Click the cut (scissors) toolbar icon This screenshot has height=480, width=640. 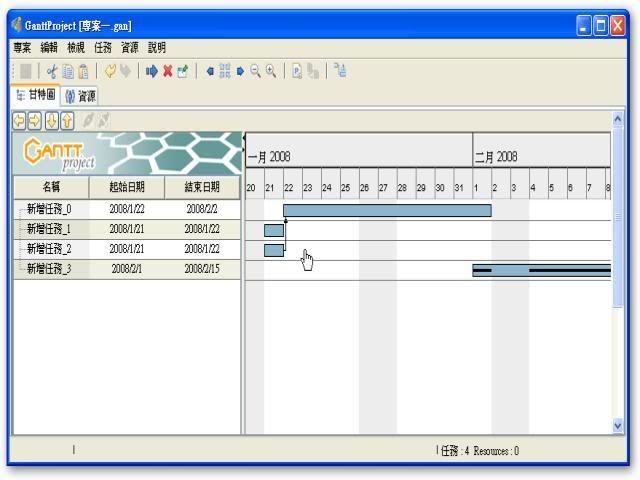[52, 71]
